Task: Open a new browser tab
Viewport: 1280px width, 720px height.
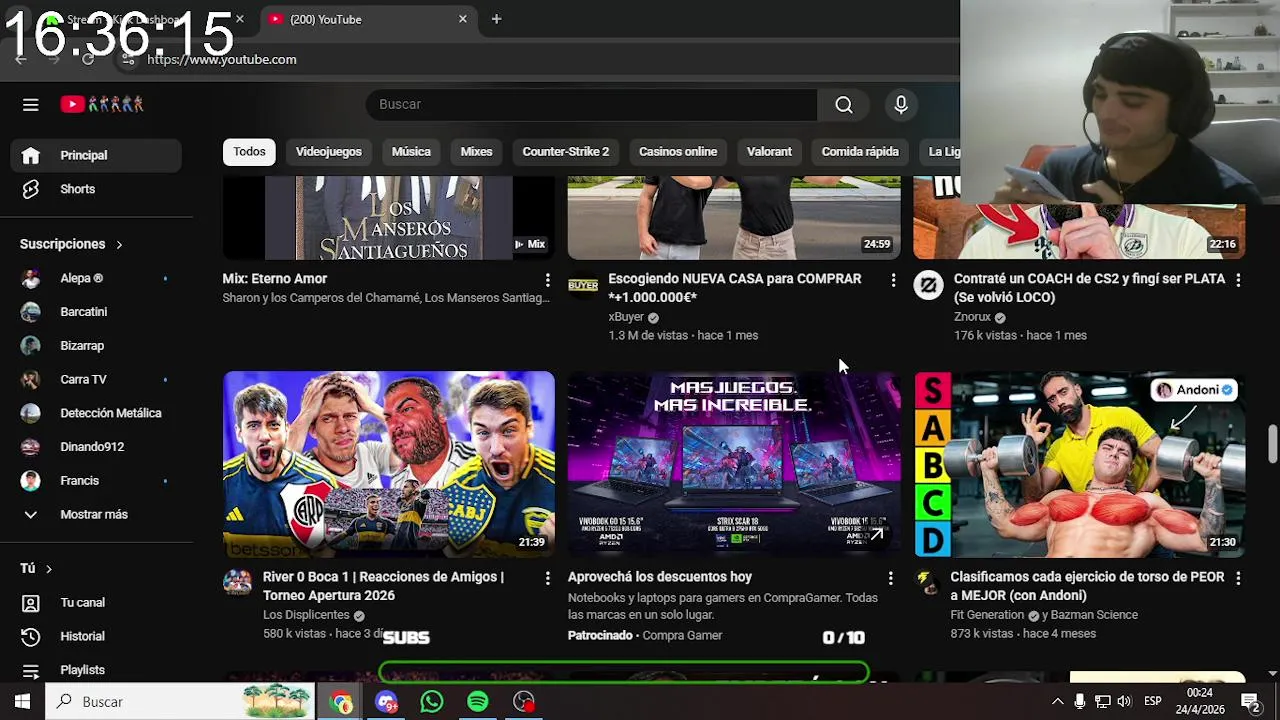Action: 496,19
